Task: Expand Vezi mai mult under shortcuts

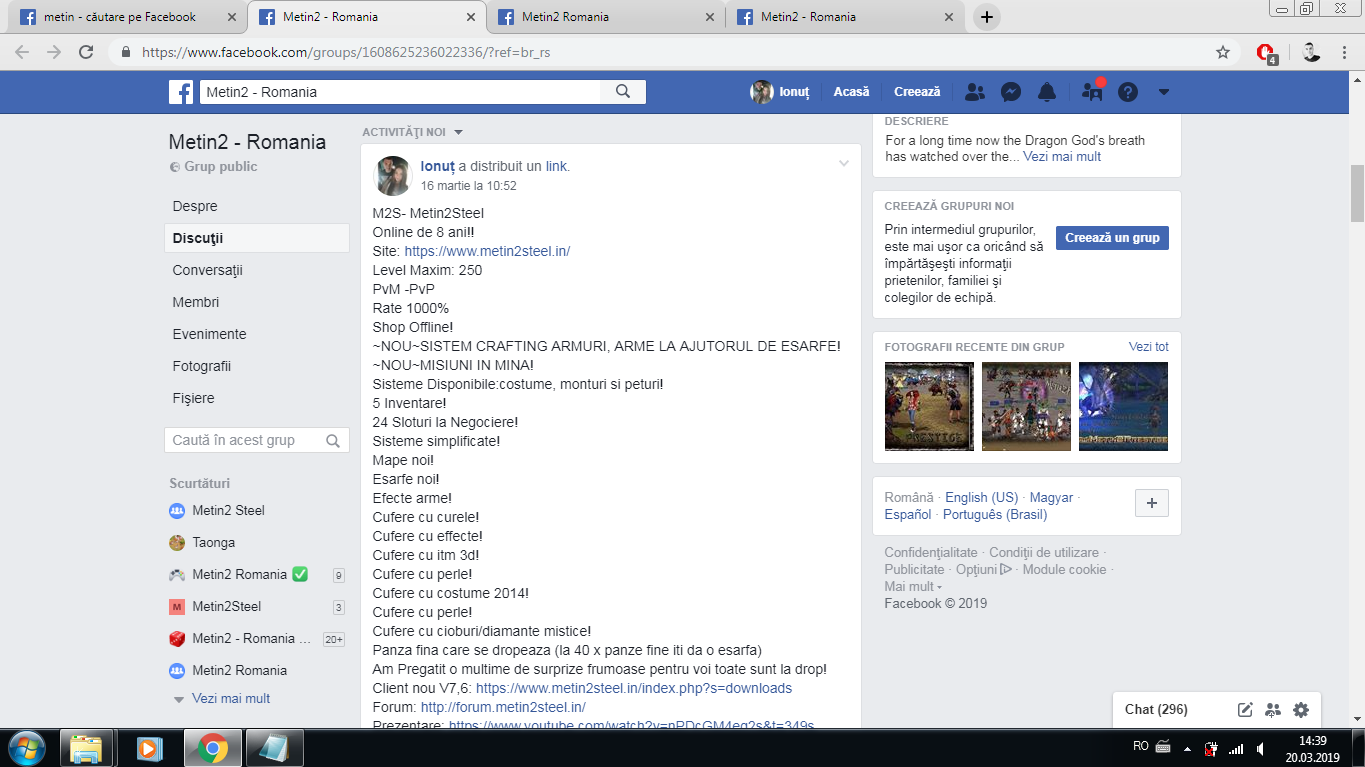Action: point(231,699)
